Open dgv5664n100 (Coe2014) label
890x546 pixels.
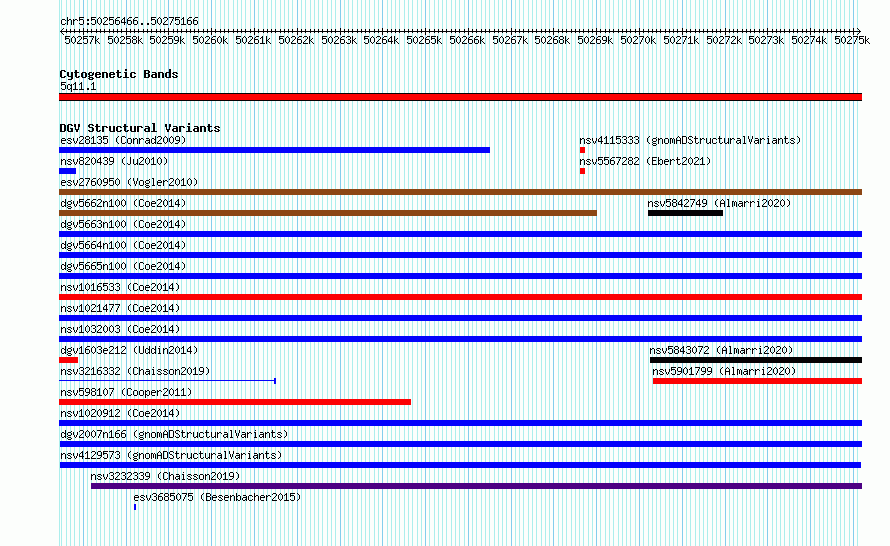coord(123,245)
